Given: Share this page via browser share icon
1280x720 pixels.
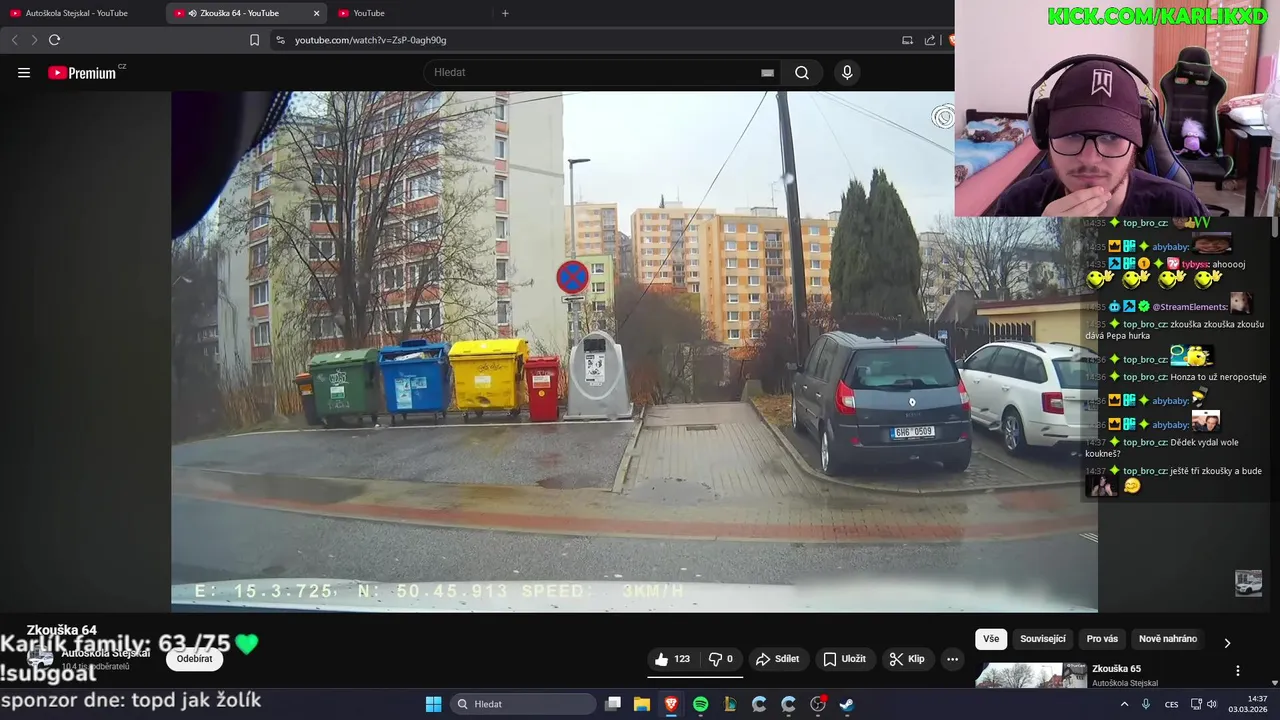Looking at the screenshot, I should 930,40.
